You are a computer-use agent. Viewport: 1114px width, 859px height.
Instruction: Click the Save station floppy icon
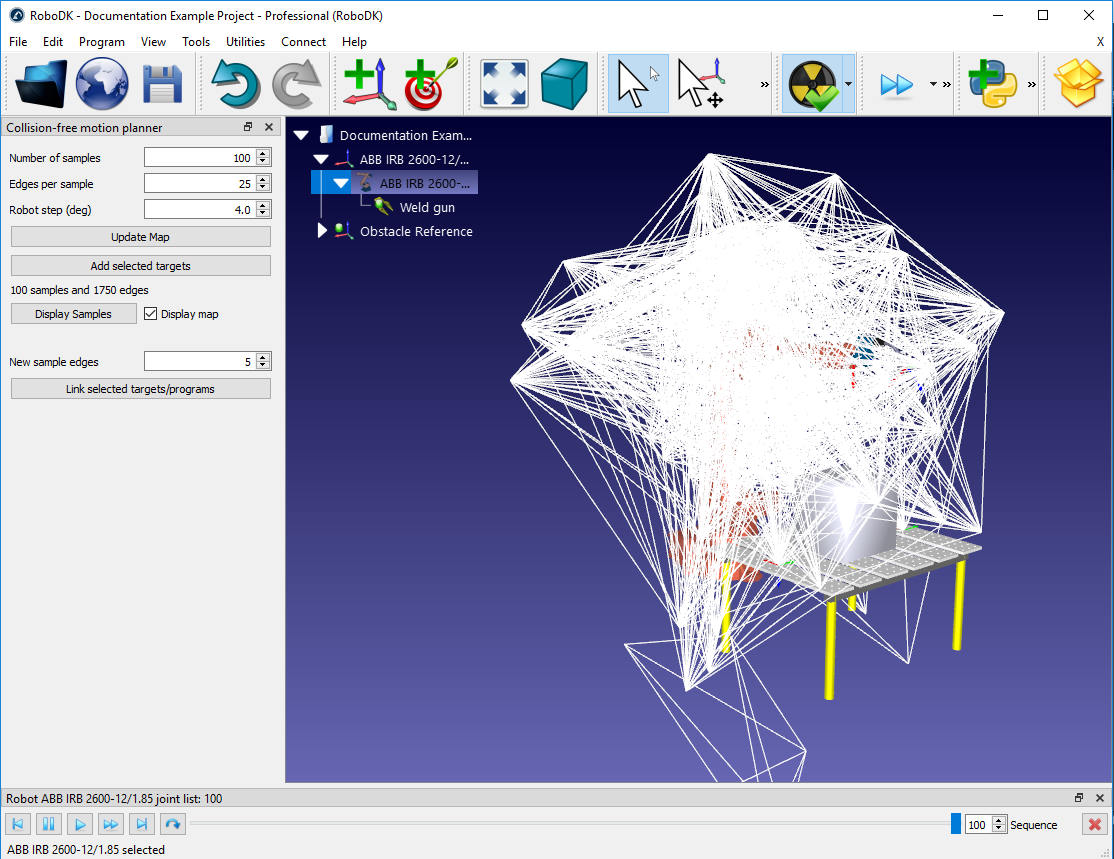[x=162, y=84]
